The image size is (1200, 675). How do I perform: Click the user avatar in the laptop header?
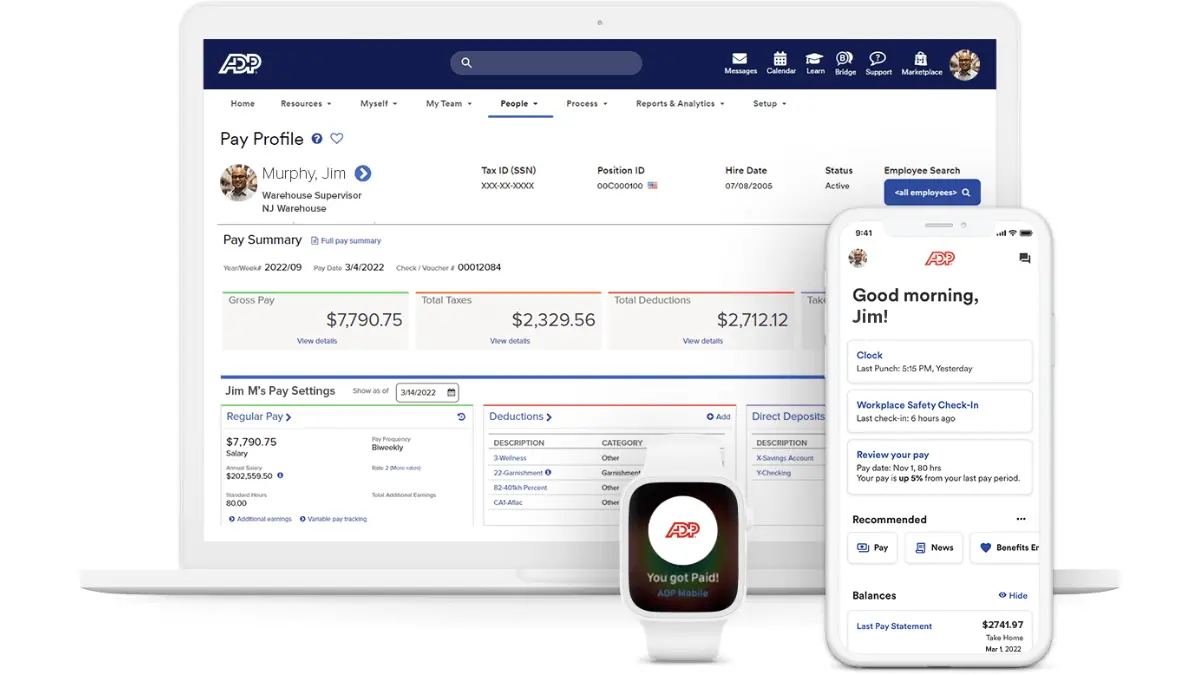pos(965,65)
